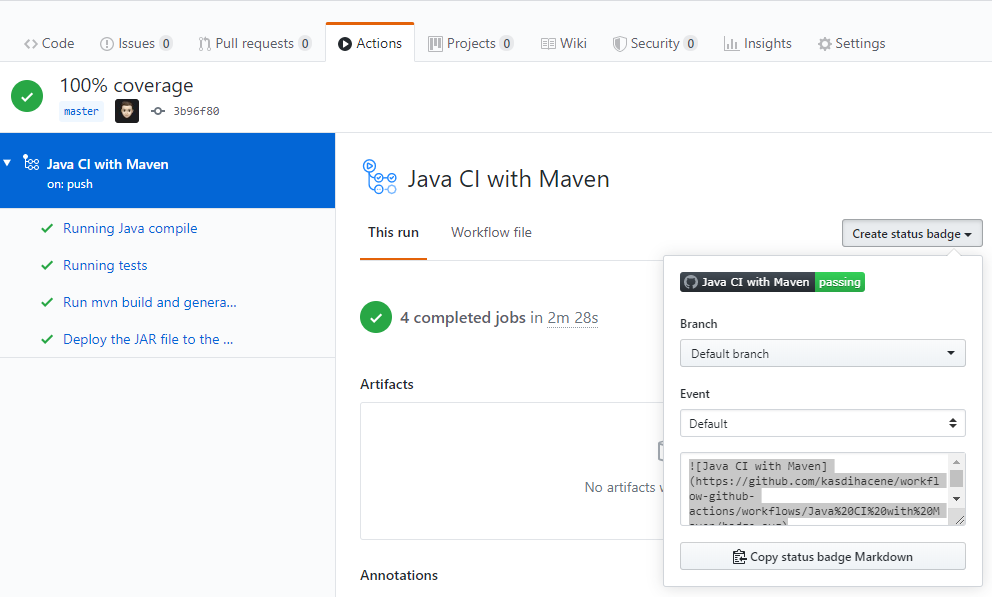992x597 pixels.
Task: Select the This run tab
Action: coord(394,233)
